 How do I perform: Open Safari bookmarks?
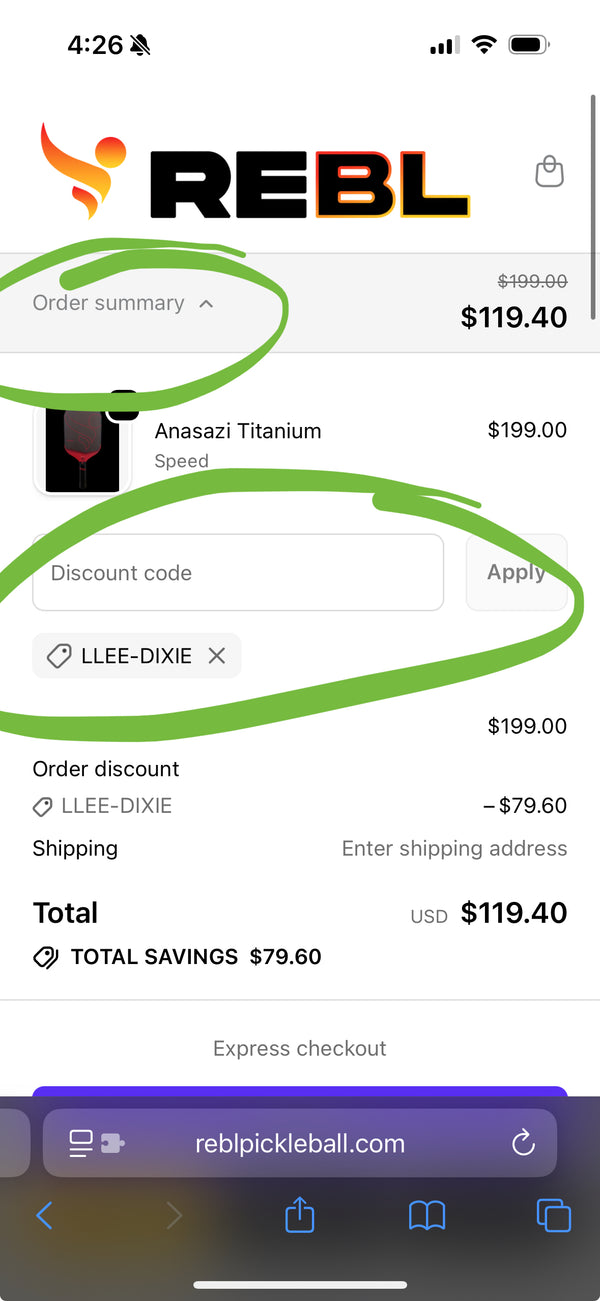[x=427, y=1215]
